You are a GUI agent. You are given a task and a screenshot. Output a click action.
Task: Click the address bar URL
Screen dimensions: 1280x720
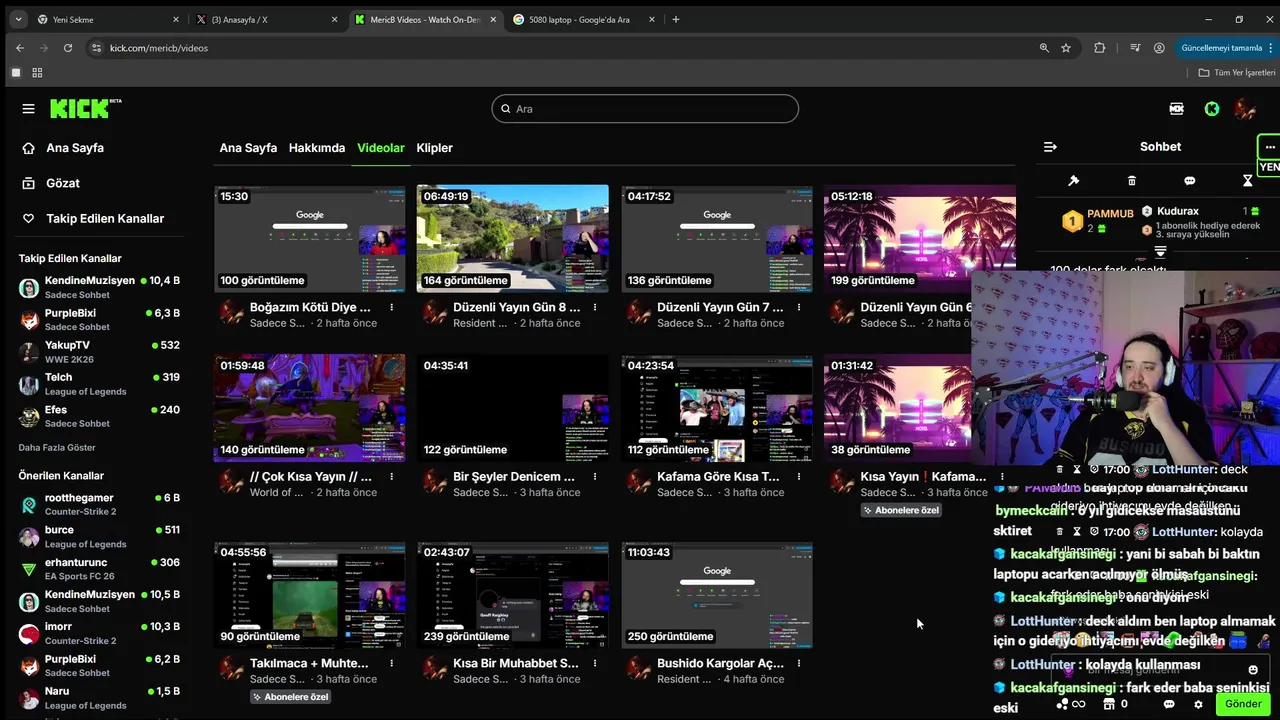click(159, 48)
